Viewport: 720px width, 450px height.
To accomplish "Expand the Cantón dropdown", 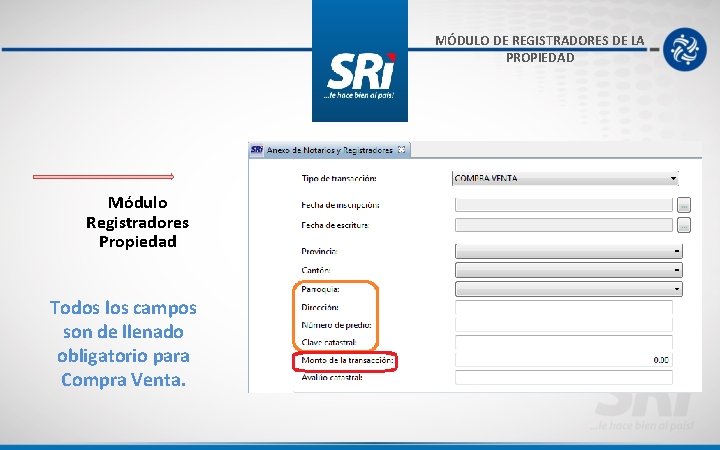I will point(568,270).
